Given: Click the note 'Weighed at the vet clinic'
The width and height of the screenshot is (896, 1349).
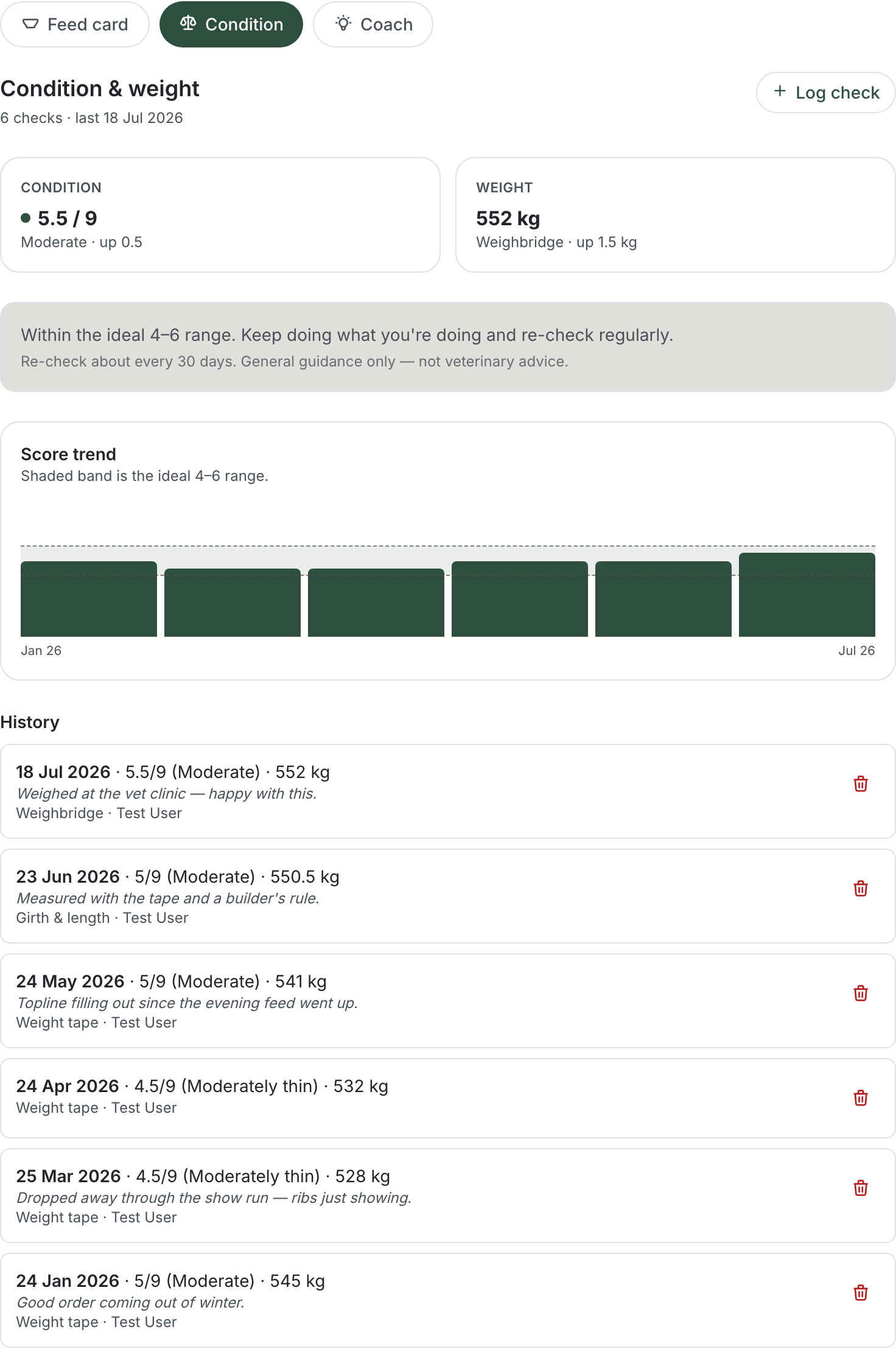Looking at the screenshot, I should point(167,794).
